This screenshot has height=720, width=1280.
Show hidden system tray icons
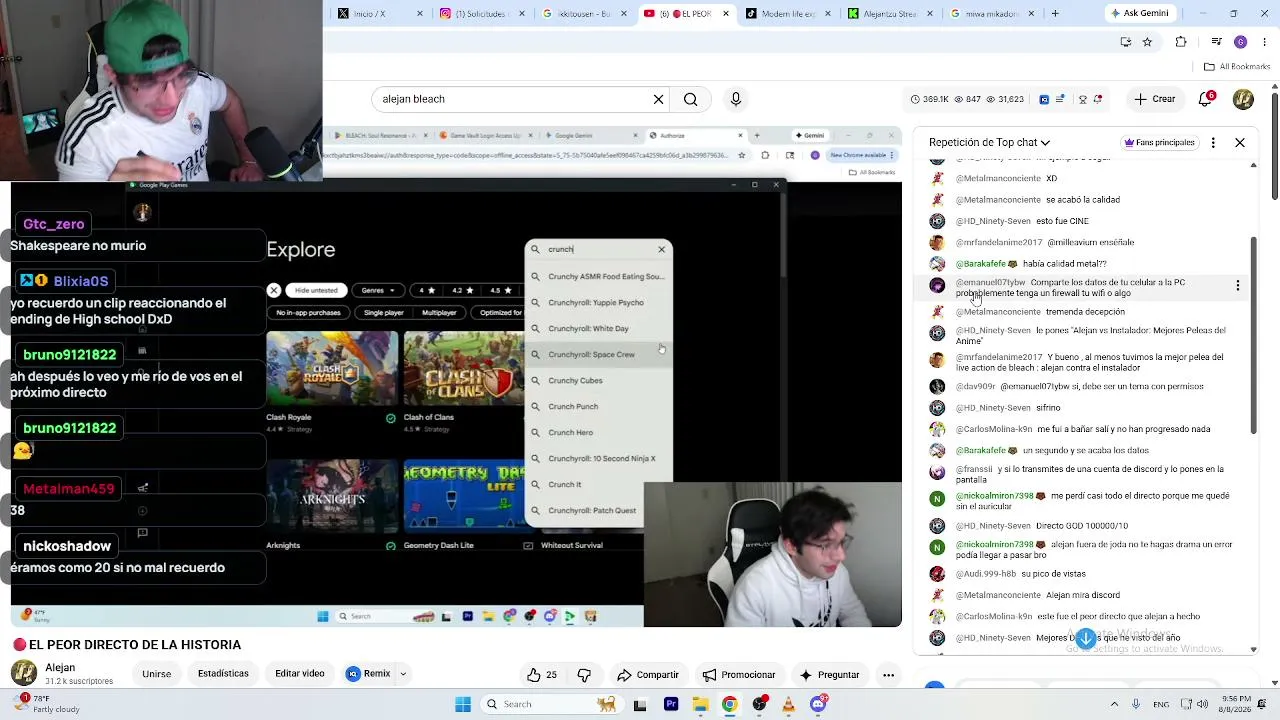point(1114,704)
